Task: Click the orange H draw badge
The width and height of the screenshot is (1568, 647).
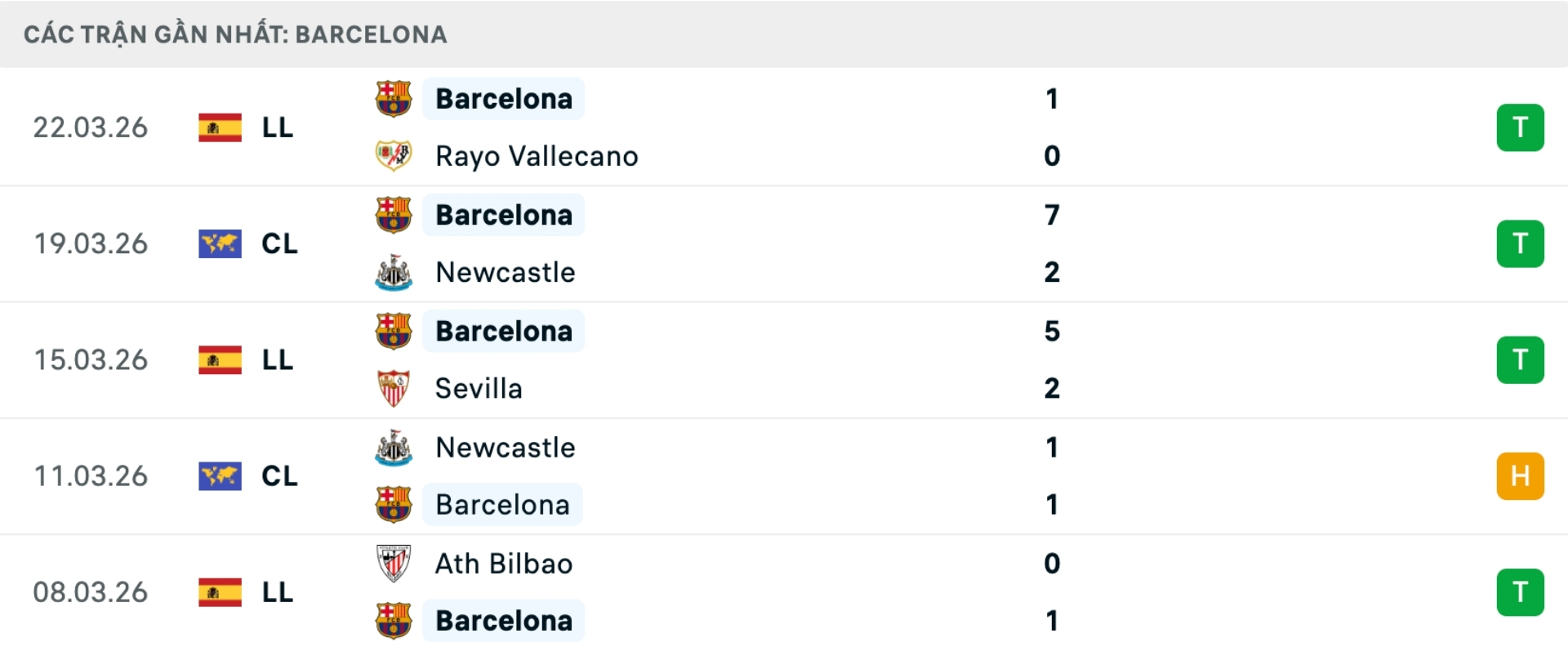Action: [1520, 476]
